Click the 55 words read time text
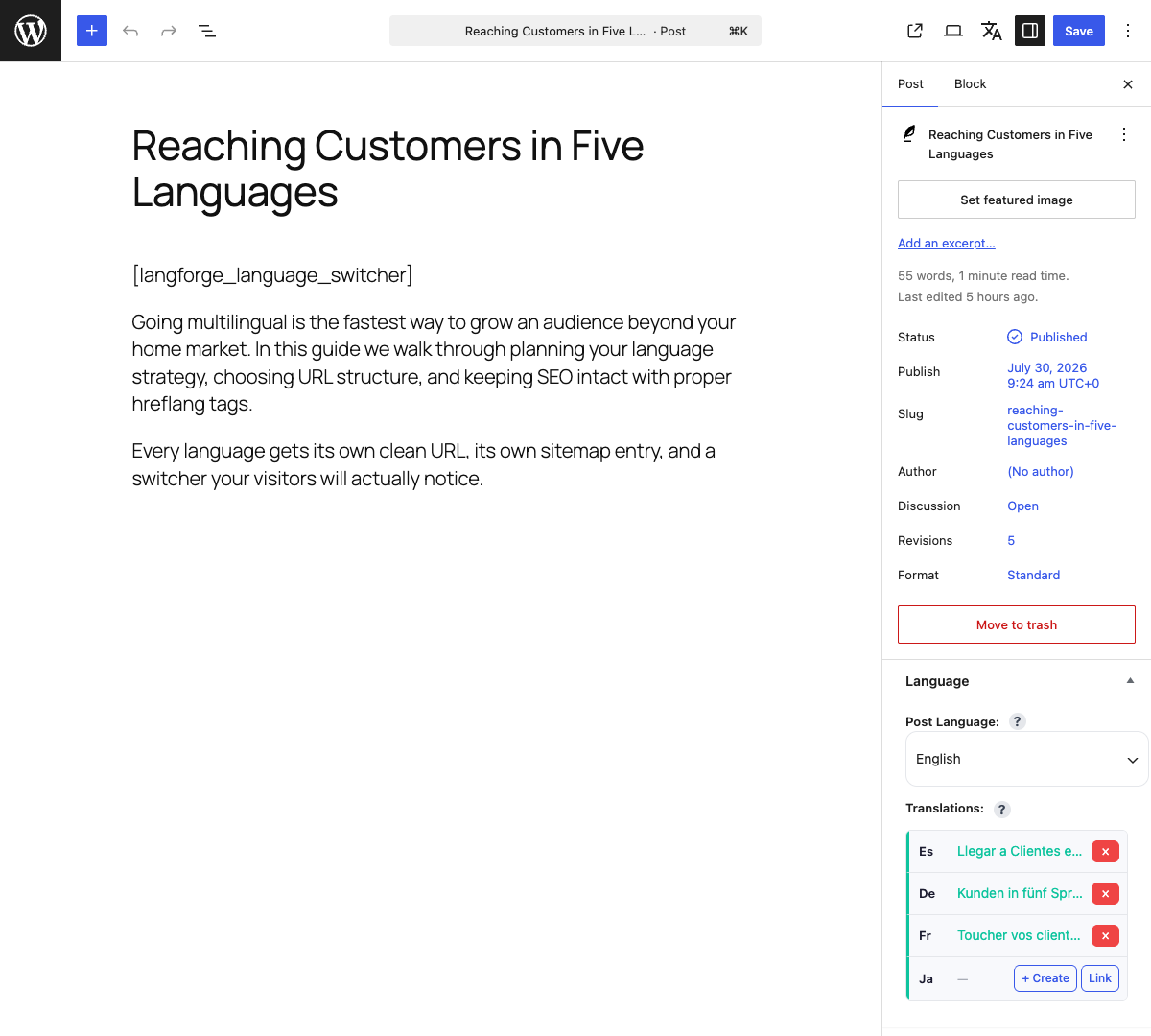This screenshot has width=1151, height=1036. (x=983, y=275)
